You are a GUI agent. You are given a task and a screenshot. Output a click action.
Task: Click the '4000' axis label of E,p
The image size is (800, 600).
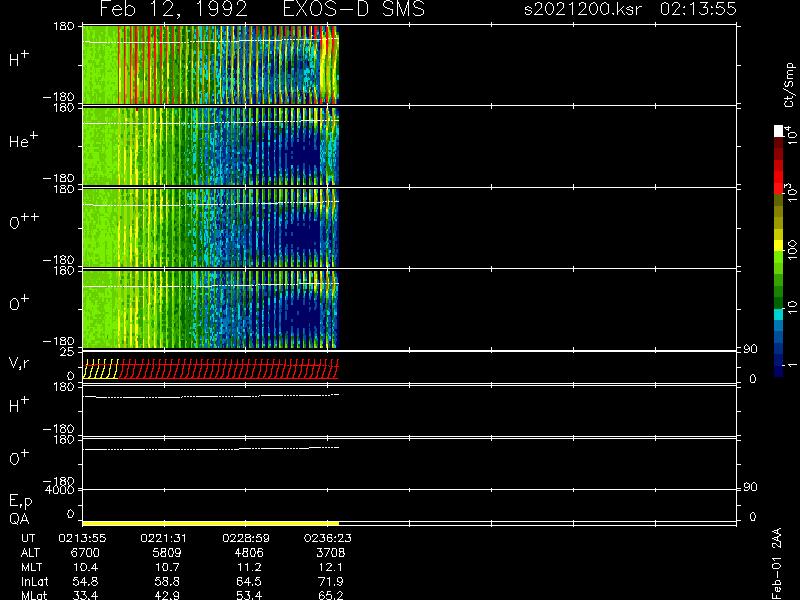(x=60, y=489)
